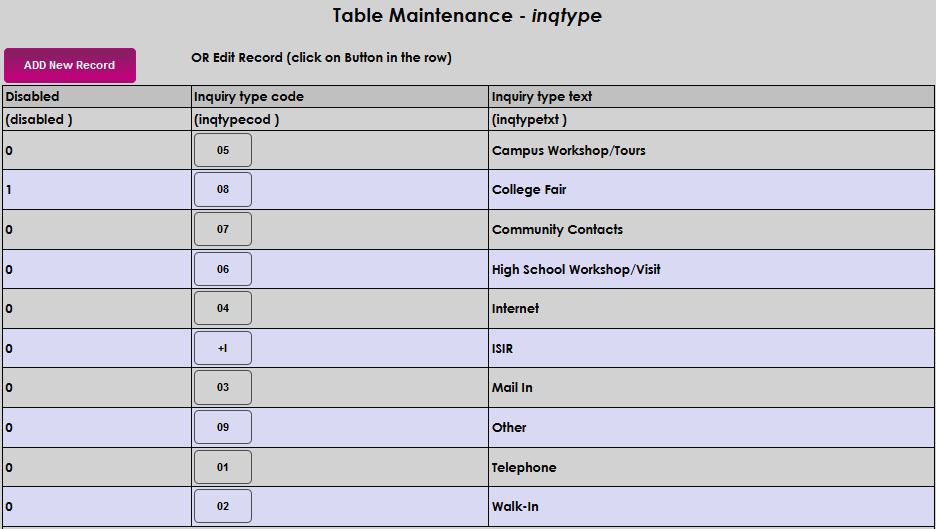Select the (inqtypetxt ) field name

click(529, 119)
